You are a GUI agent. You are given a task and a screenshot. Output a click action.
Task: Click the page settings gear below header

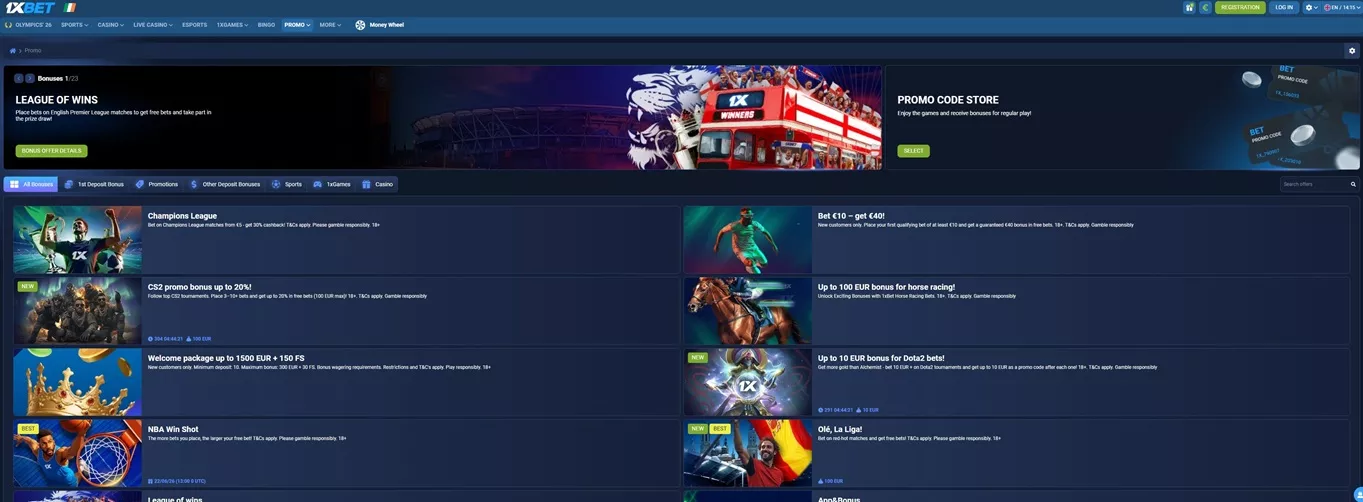(x=1352, y=50)
